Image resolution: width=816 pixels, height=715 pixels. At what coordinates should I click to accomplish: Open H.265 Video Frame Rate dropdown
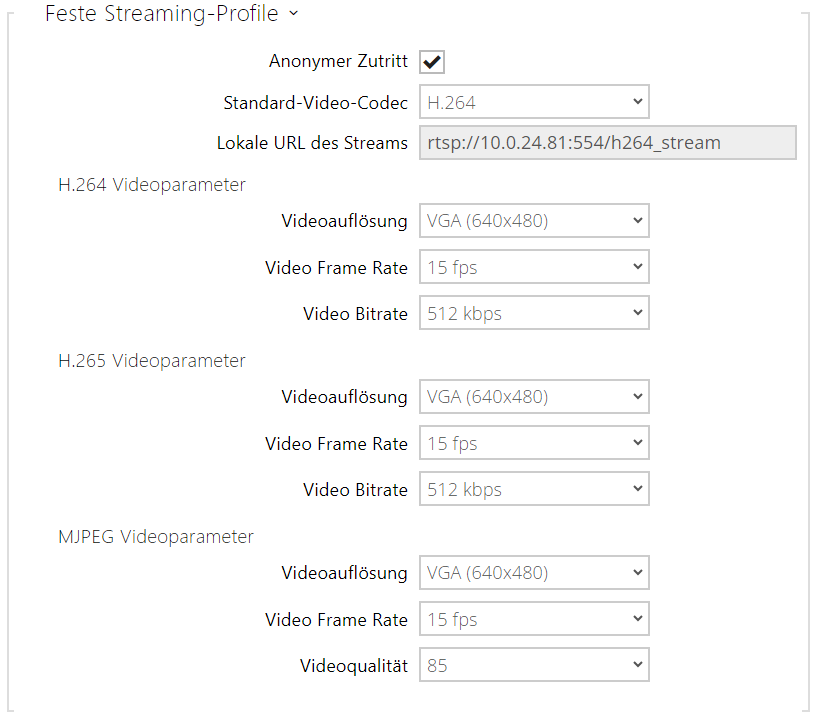pyautogui.click(x=534, y=443)
